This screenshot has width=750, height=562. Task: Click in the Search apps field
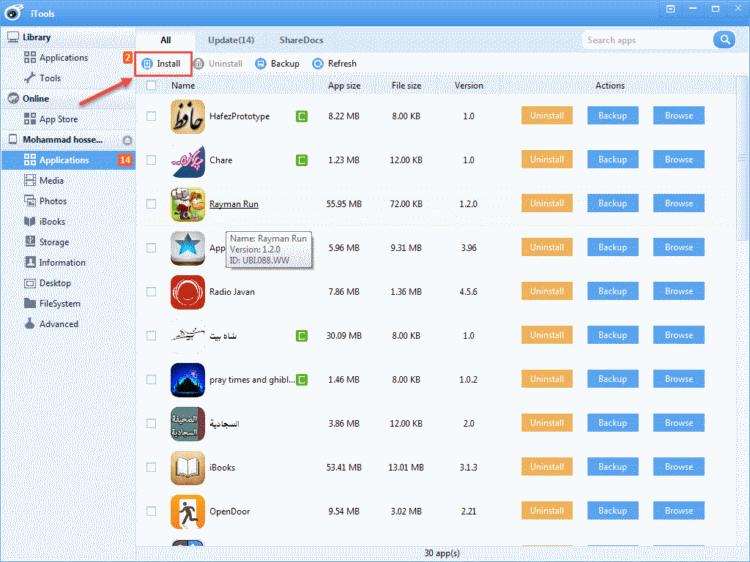(x=645, y=40)
